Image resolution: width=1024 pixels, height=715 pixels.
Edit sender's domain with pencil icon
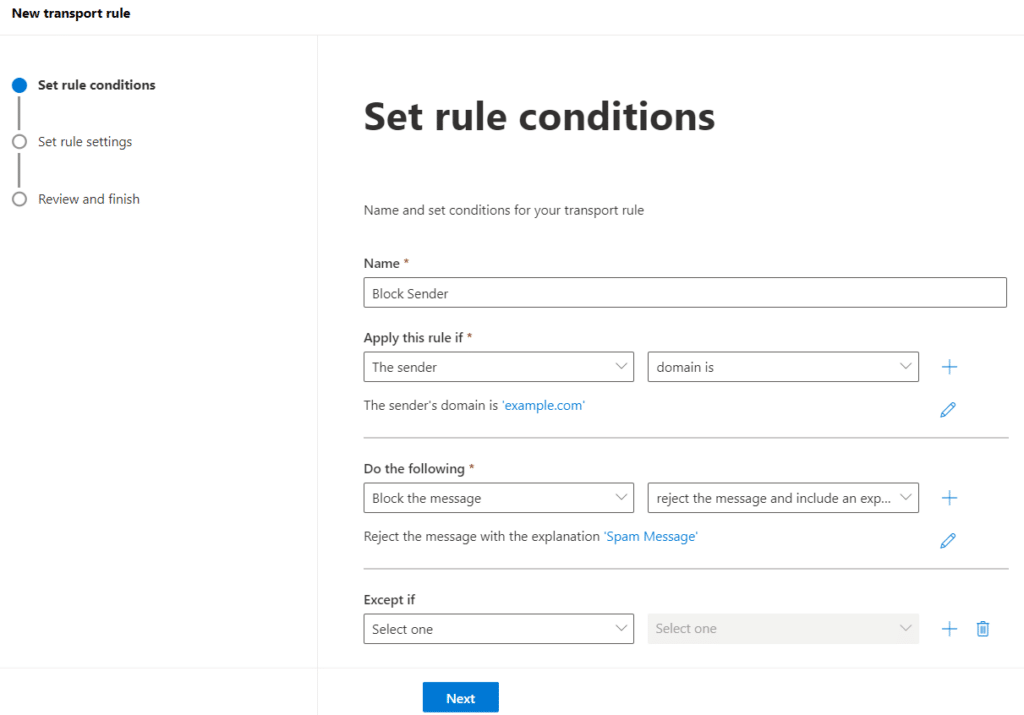[948, 409]
